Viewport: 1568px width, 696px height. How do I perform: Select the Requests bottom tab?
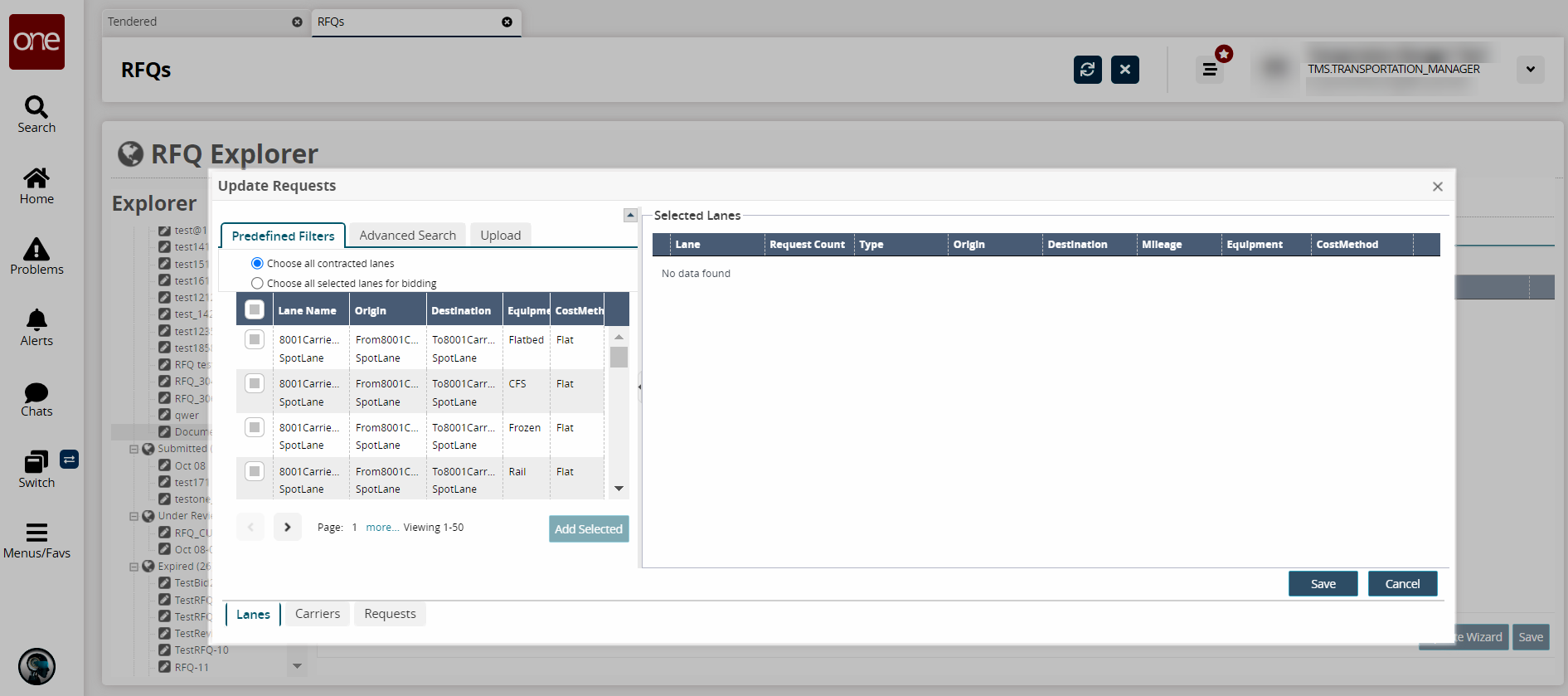[x=390, y=614]
